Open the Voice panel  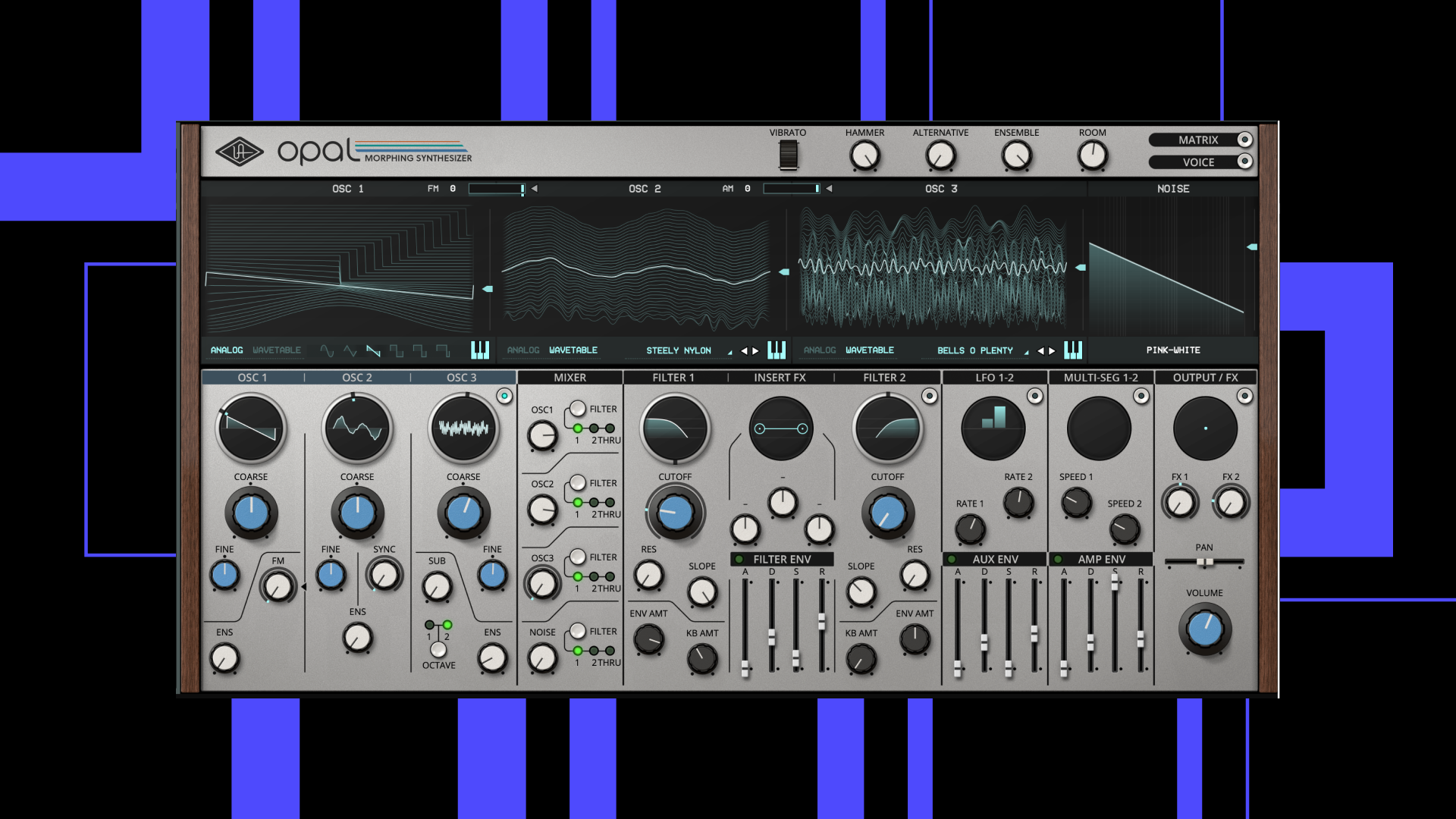pos(1199,162)
